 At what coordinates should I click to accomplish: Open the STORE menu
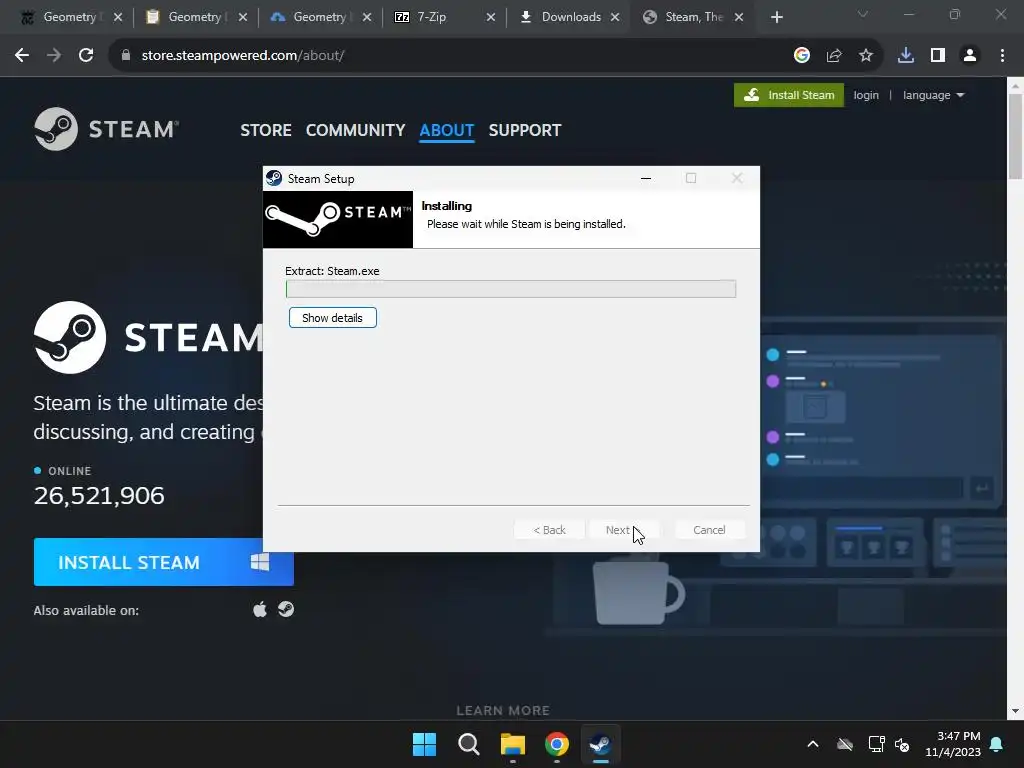coord(266,130)
